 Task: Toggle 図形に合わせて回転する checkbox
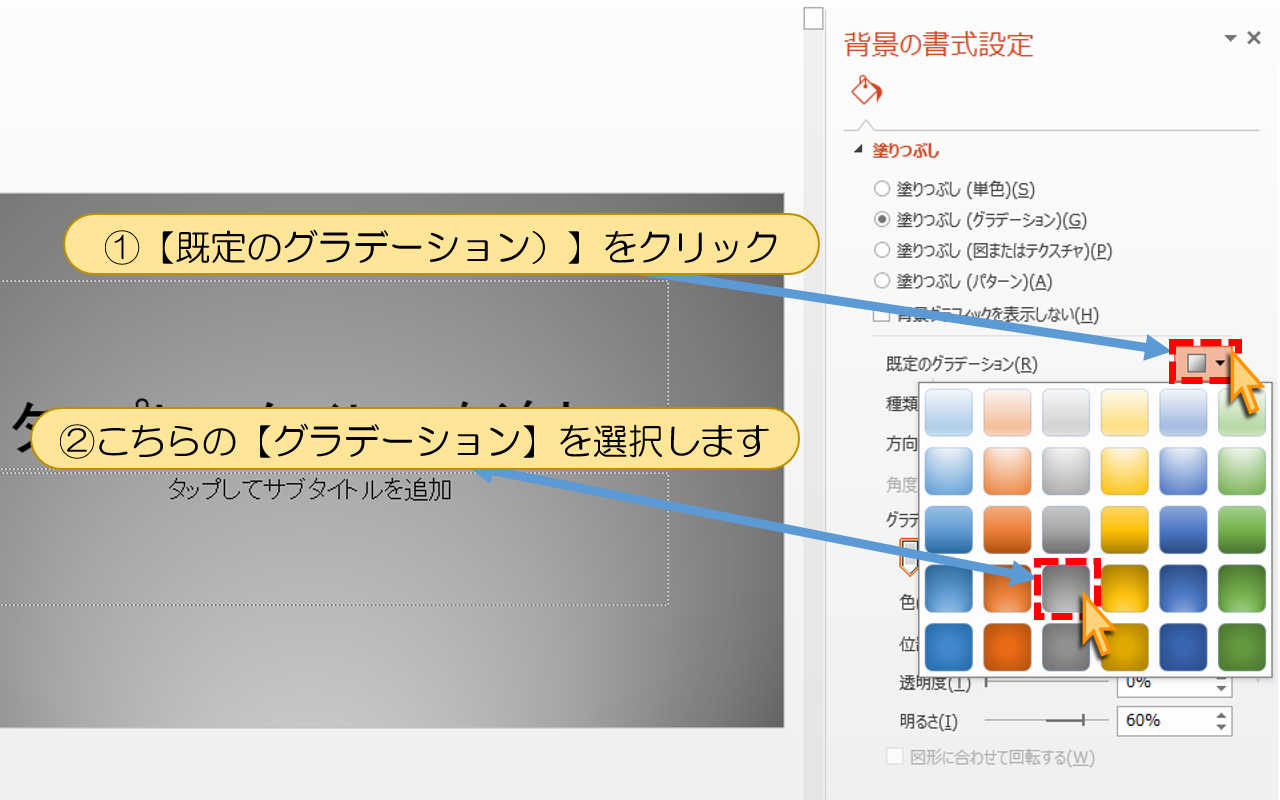click(x=895, y=757)
